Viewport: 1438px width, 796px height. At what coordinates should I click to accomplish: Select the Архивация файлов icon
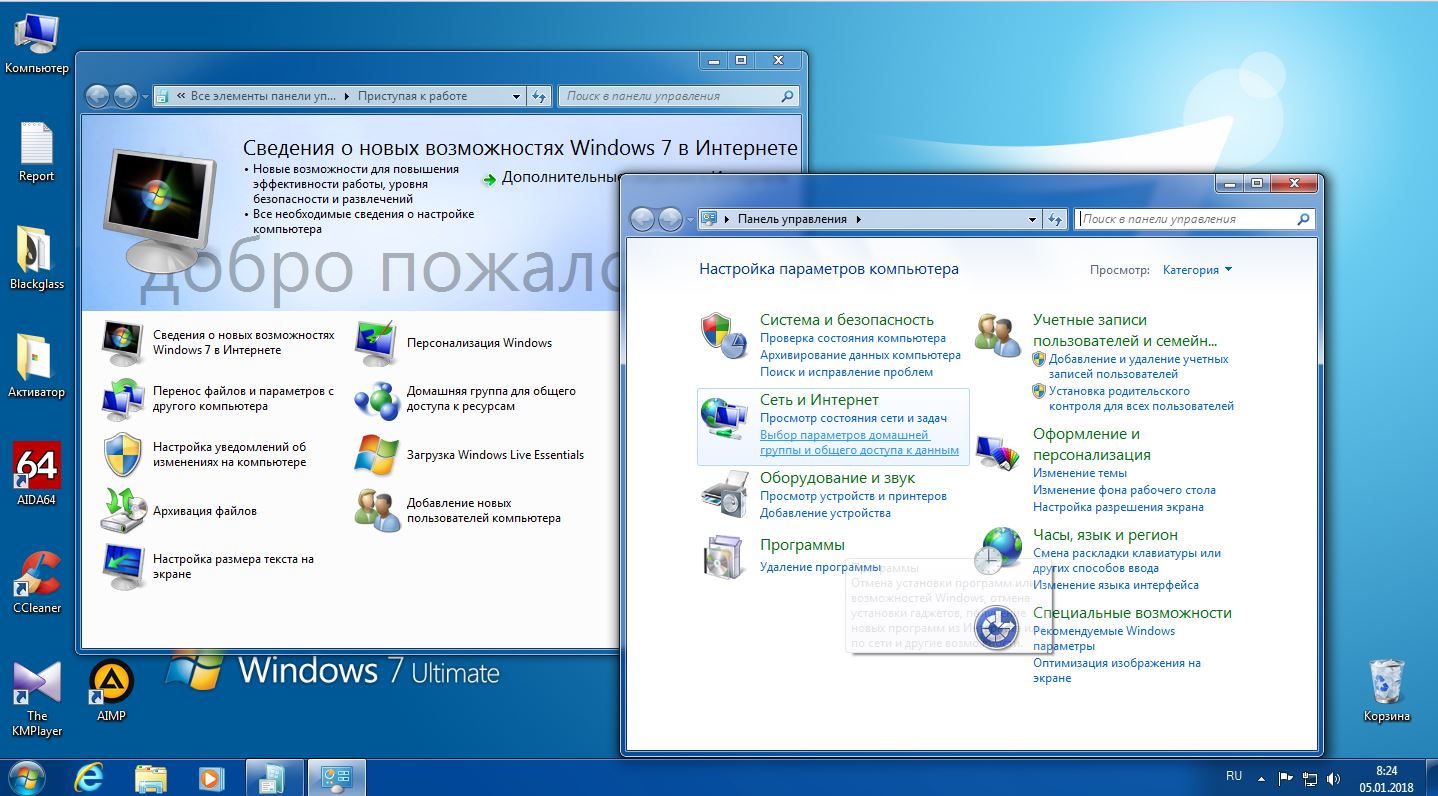click(124, 511)
